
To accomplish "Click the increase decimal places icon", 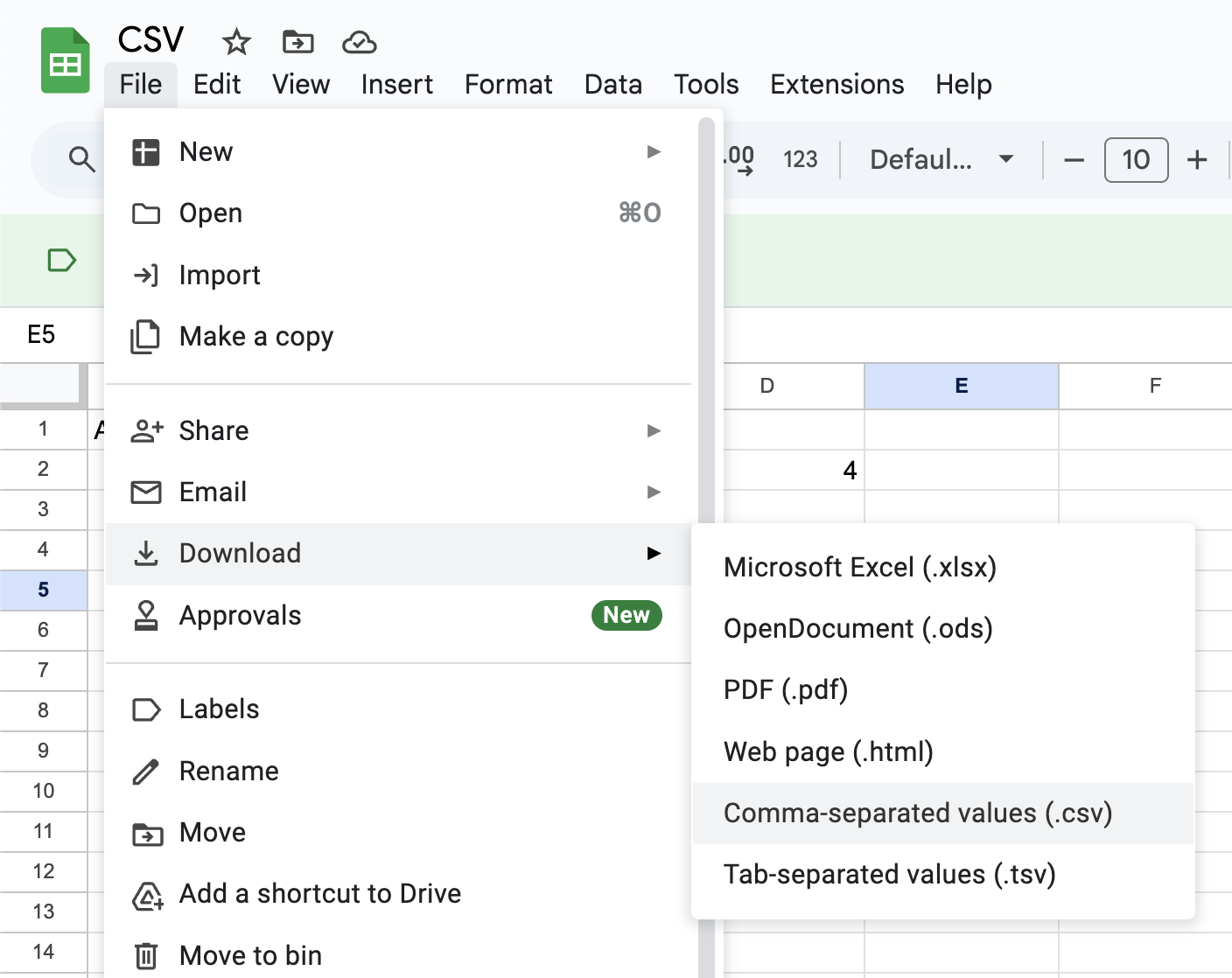I will pyautogui.click(x=740, y=159).
